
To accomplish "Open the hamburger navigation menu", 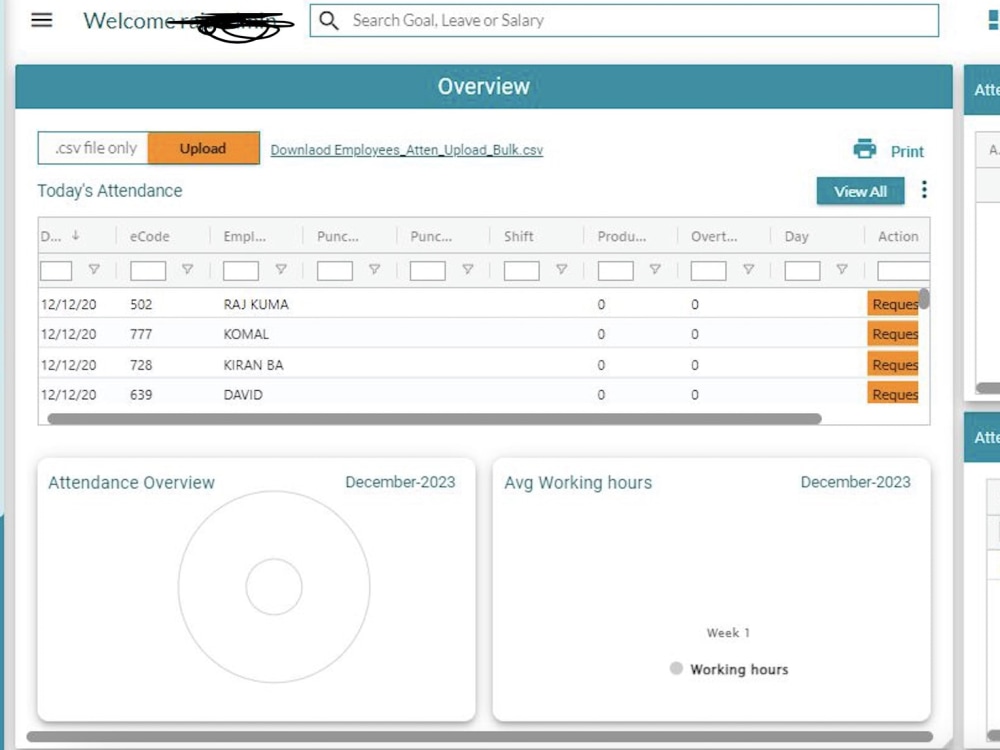I will tap(42, 20).
